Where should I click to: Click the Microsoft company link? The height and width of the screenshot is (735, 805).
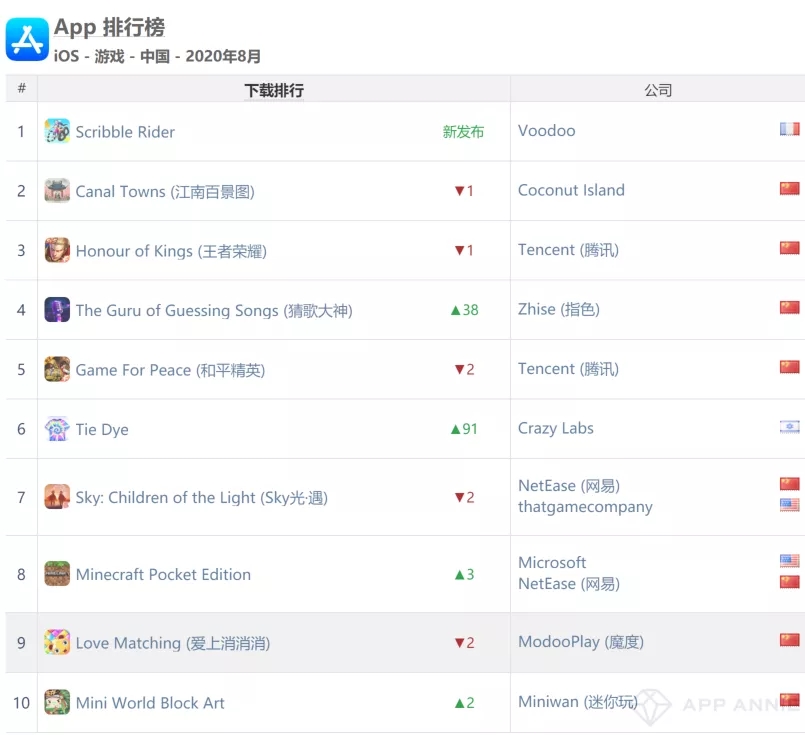coord(552,562)
